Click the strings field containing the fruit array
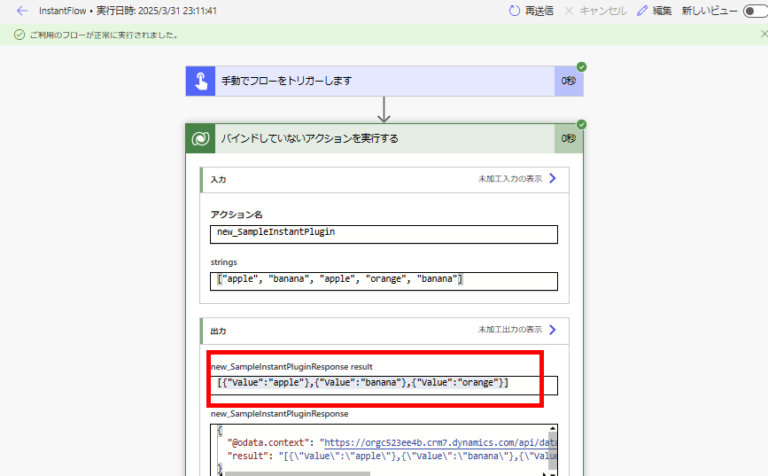The height and width of the screenshot is (476, 768). (384, 280)
